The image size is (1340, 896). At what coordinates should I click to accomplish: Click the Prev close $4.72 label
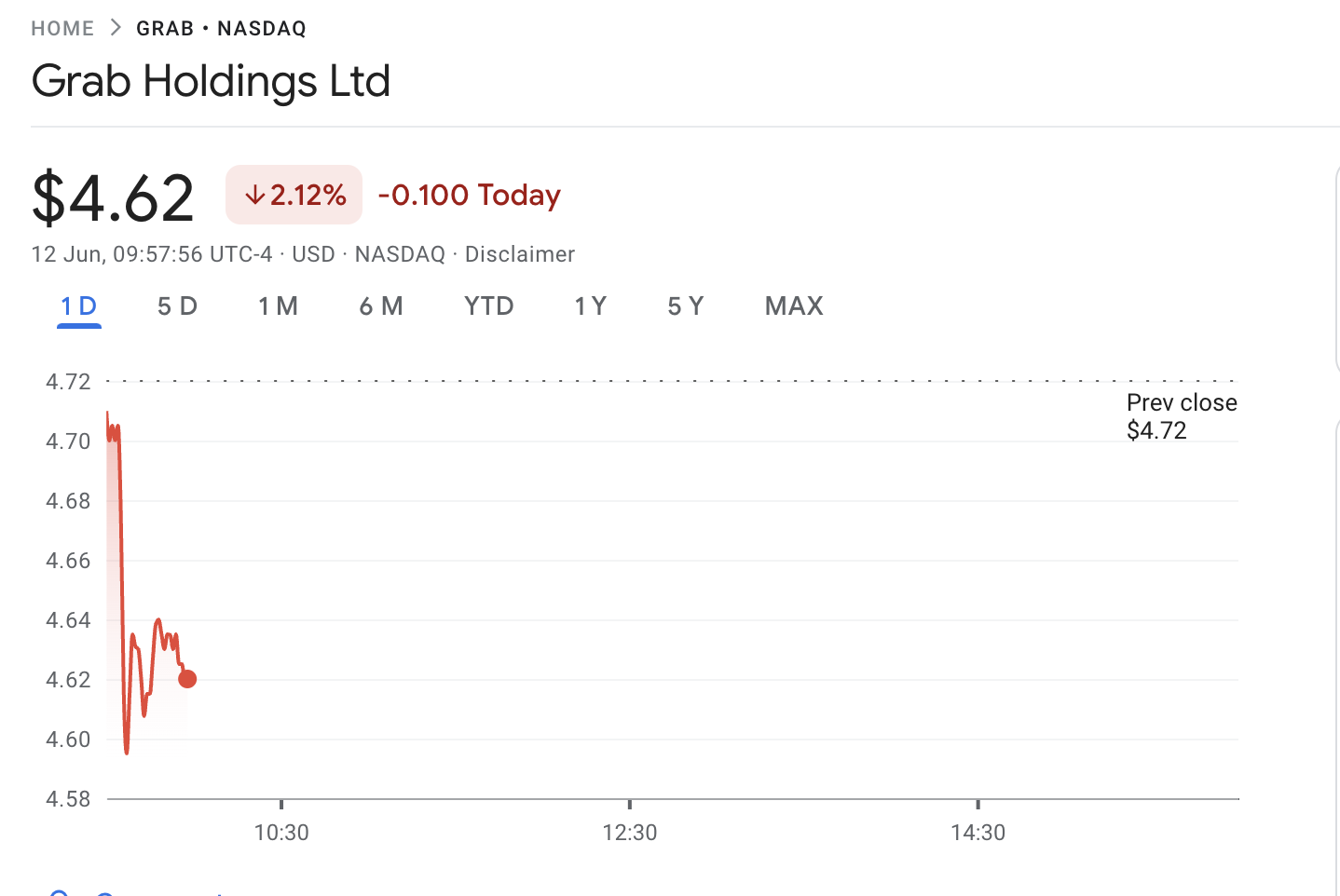coord(1182,416)
